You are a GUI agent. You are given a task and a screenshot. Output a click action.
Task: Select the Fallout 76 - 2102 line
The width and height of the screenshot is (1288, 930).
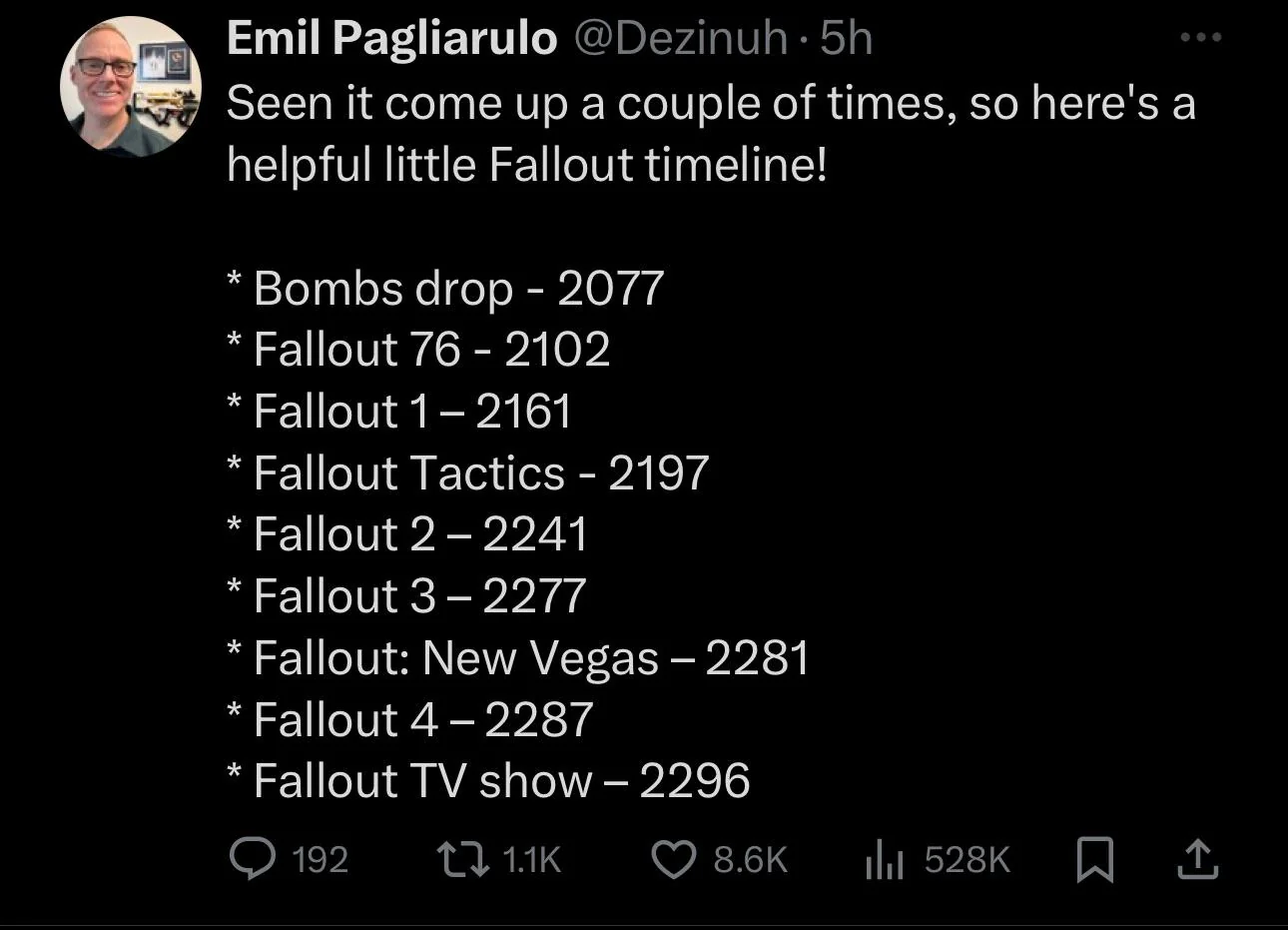pyautogui.click(x=418, y=349)
